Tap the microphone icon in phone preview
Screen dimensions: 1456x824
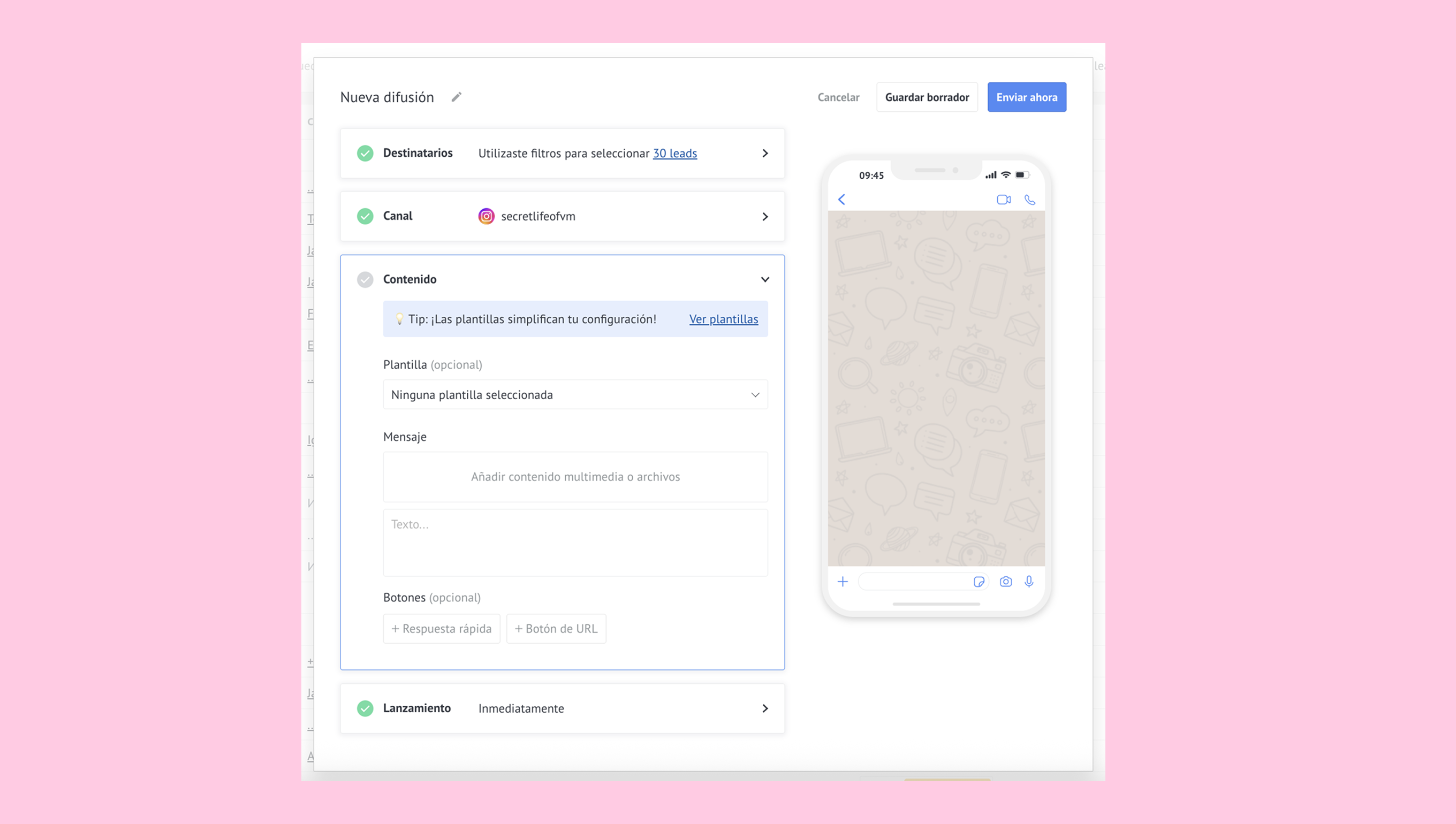tap(1029, 582)
